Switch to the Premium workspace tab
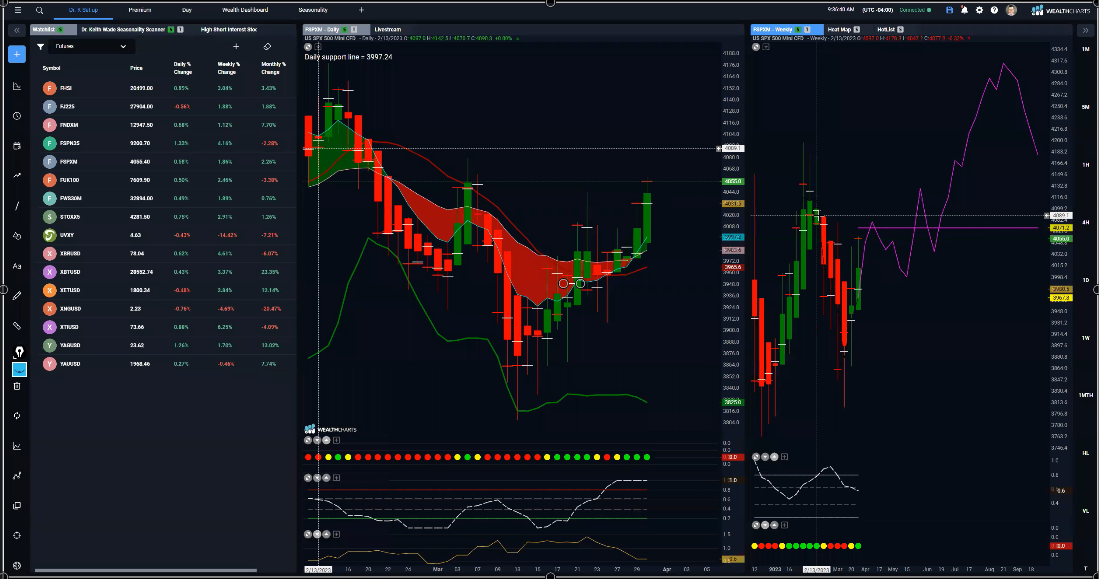This screenshot has height=579, width=1099. tap(139, 11)
